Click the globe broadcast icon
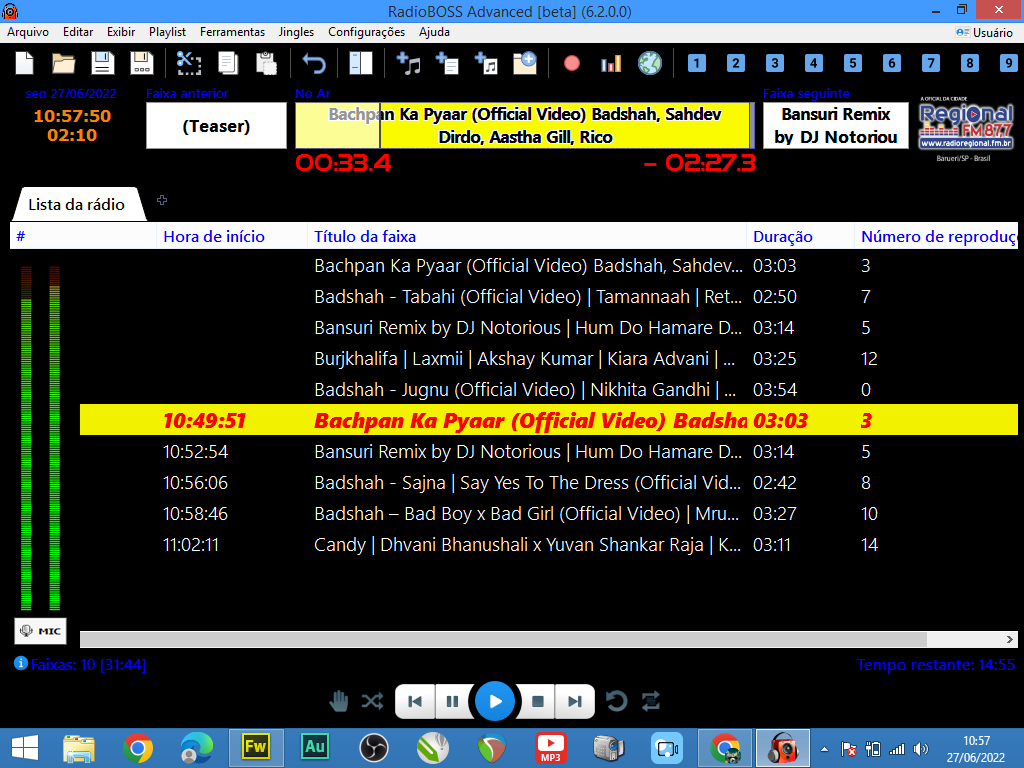The image size is (1024, 768). [x=650, y=63]
